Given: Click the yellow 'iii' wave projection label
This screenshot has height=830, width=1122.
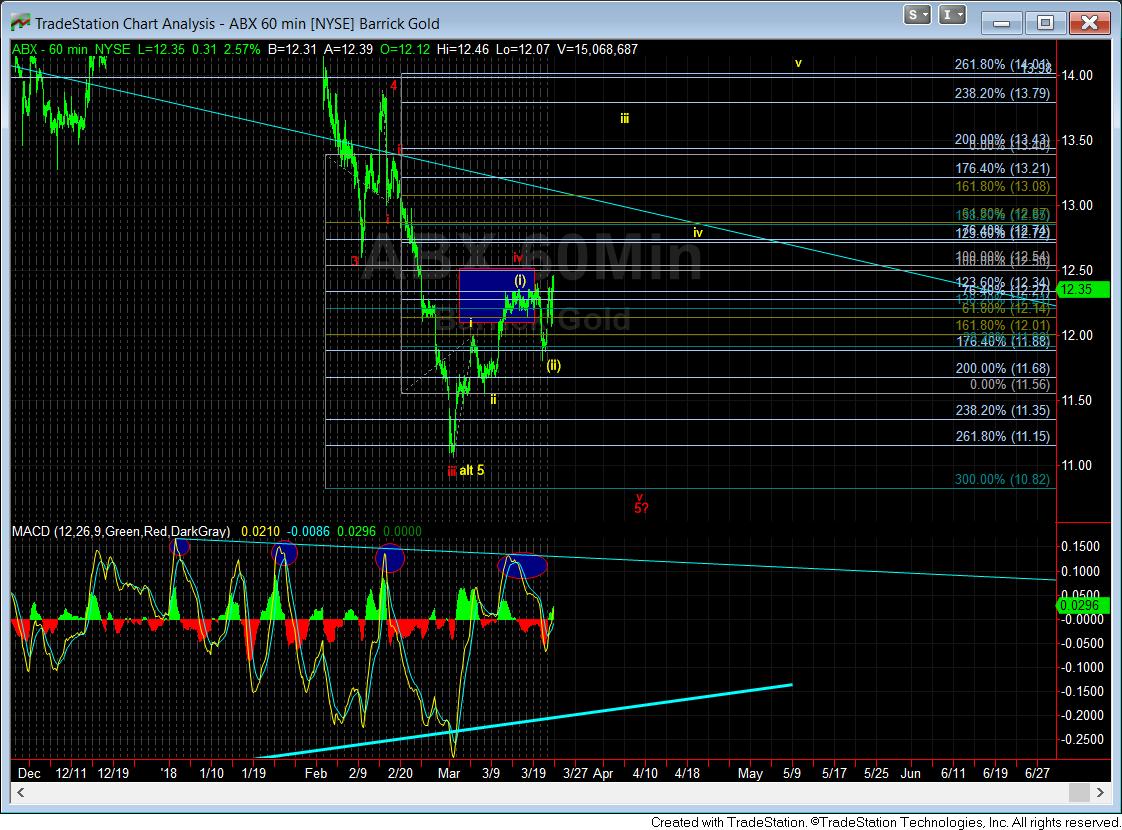Looking at the screenshot, I should [x=624, y=118].
